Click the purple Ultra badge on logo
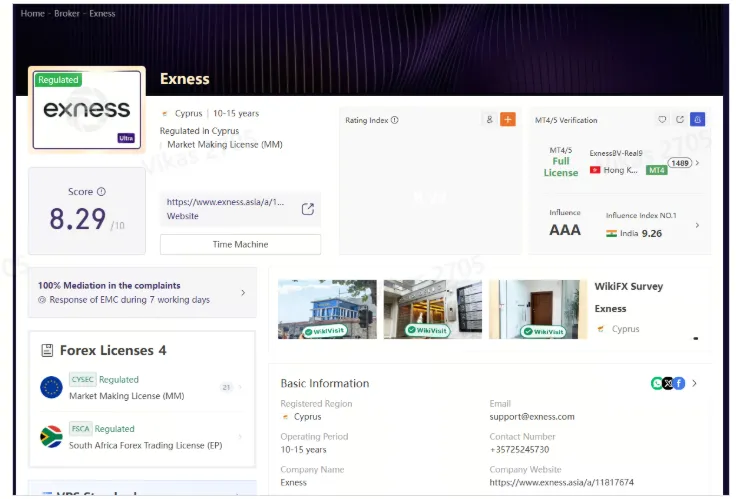The width and height of the screenshot is (736, 499). 126,138
